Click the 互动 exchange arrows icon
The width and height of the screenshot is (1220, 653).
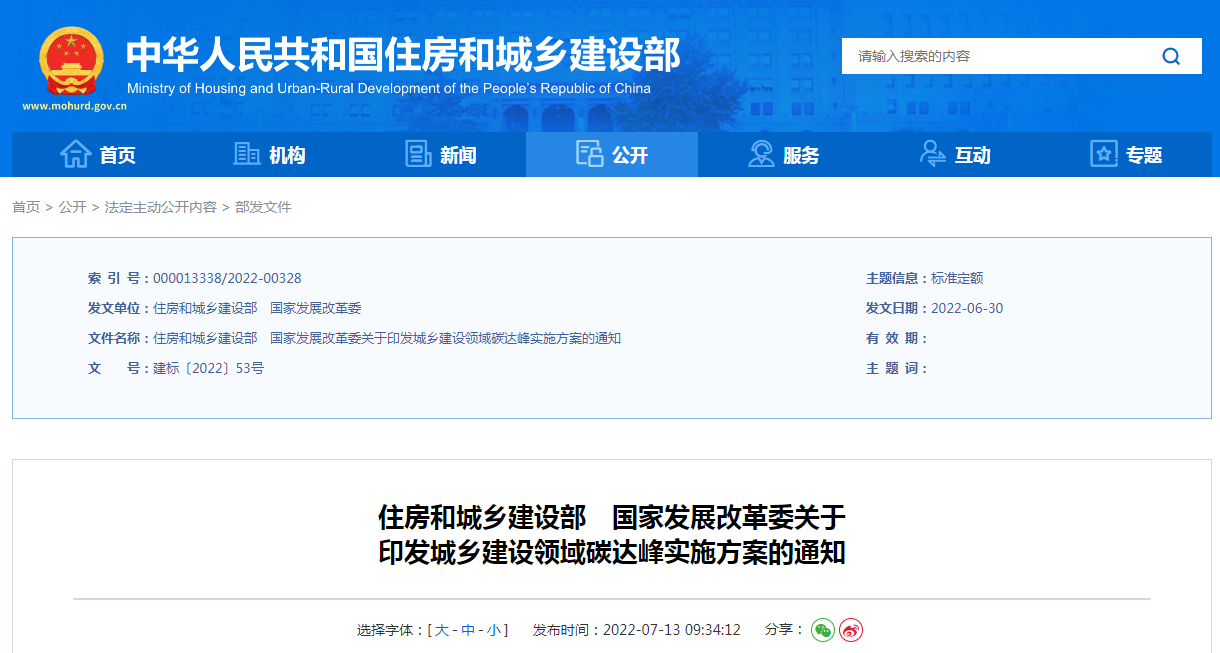[932, 154]
